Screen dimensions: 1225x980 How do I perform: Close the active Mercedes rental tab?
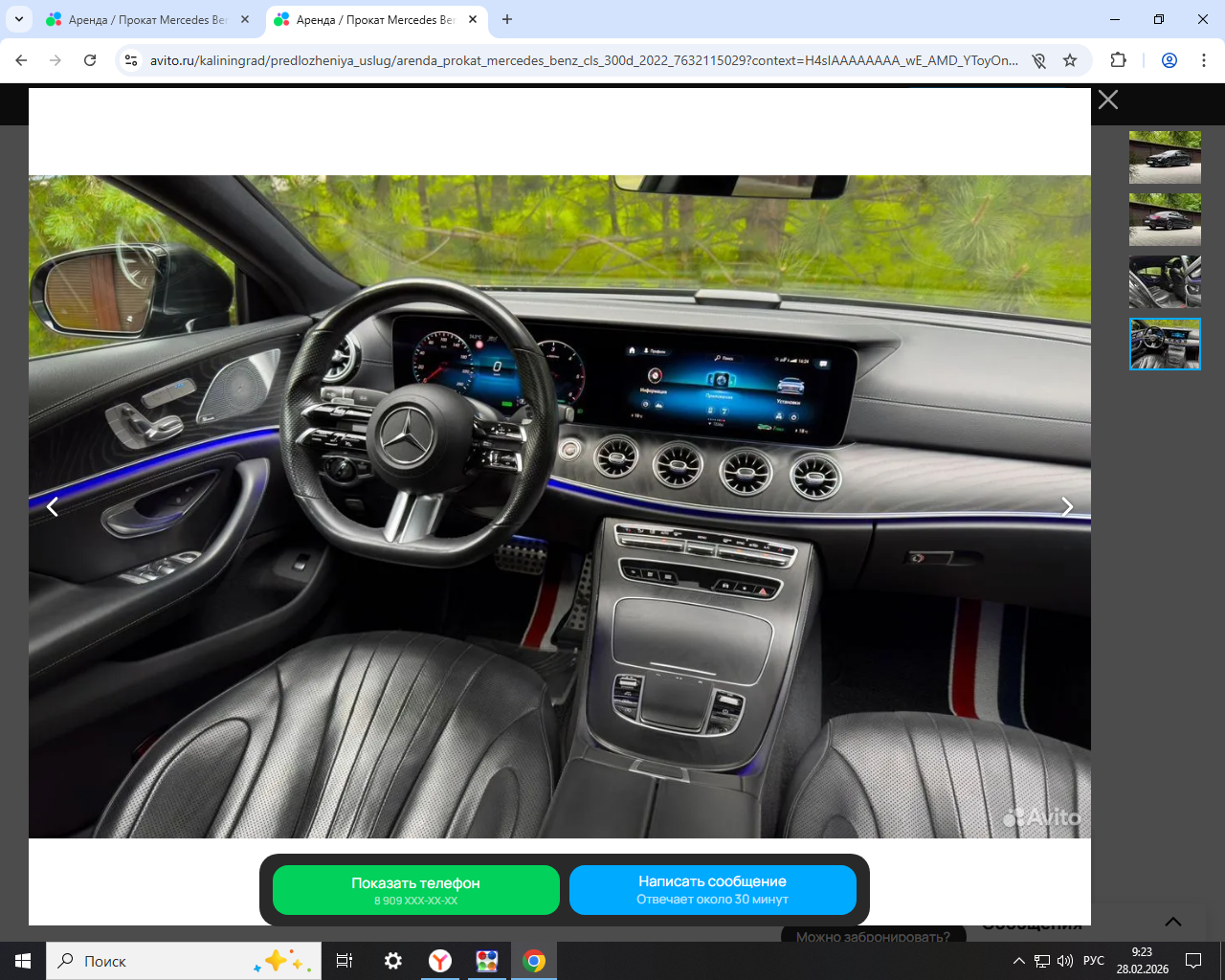(473, 19)
